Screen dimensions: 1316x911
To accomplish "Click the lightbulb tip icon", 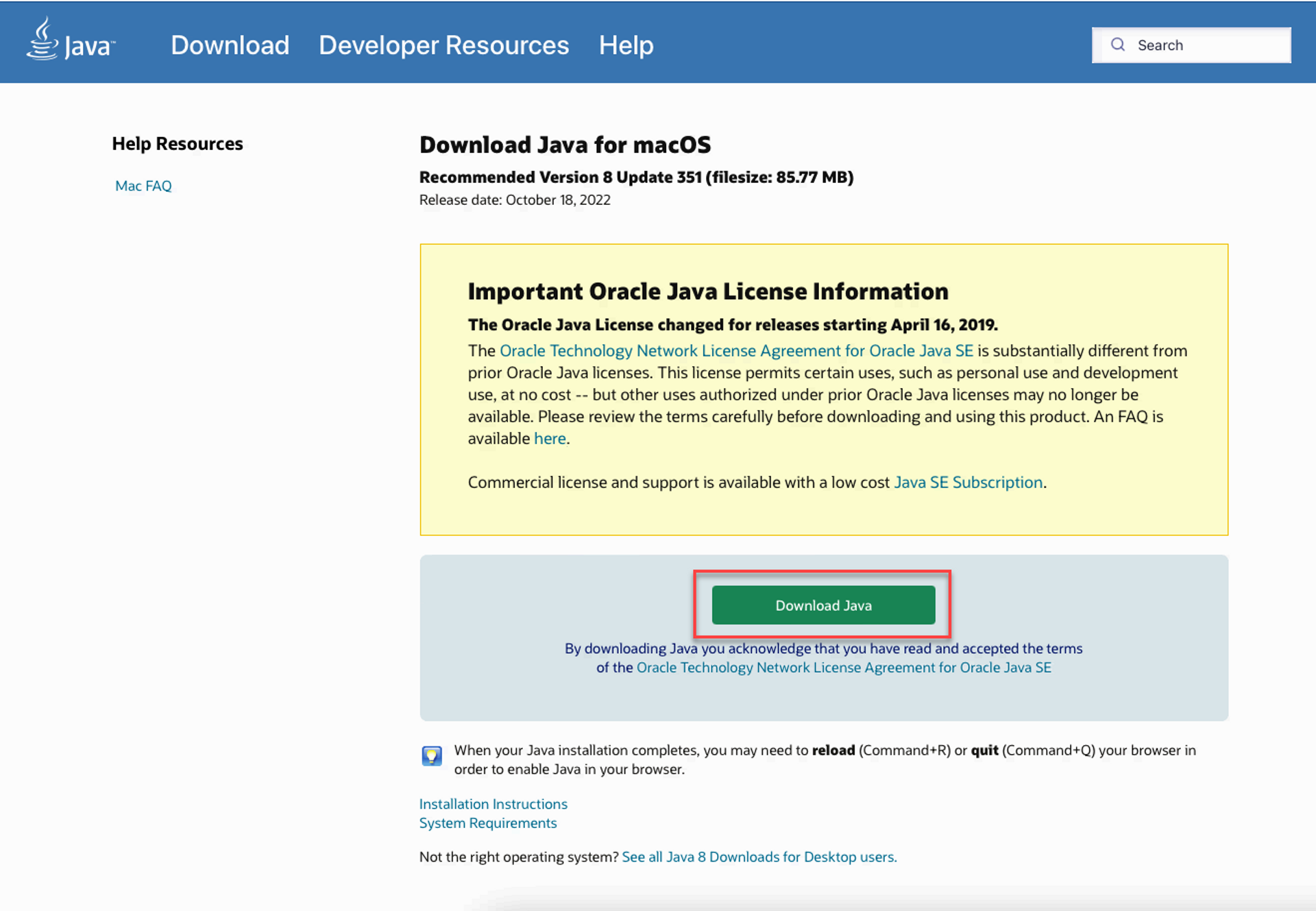I will coord(432,755).
